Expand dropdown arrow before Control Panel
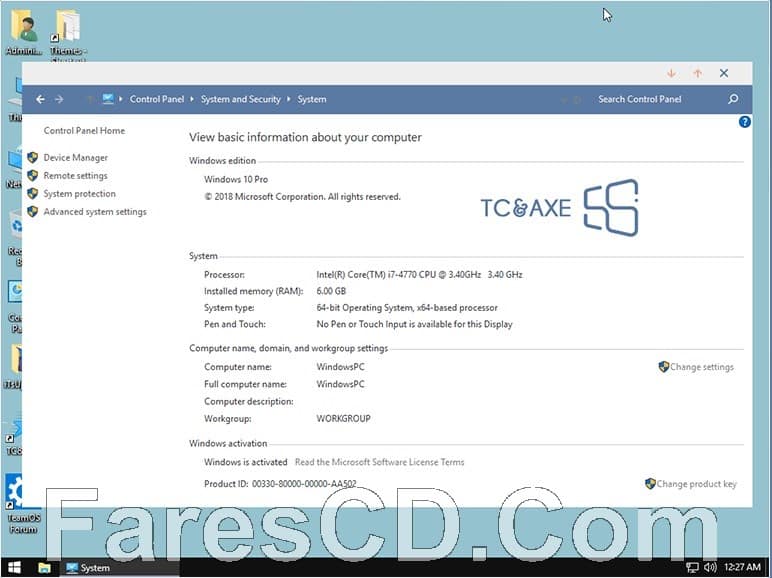The width and height of the screenshot is (772, 578). coord(121,99)
